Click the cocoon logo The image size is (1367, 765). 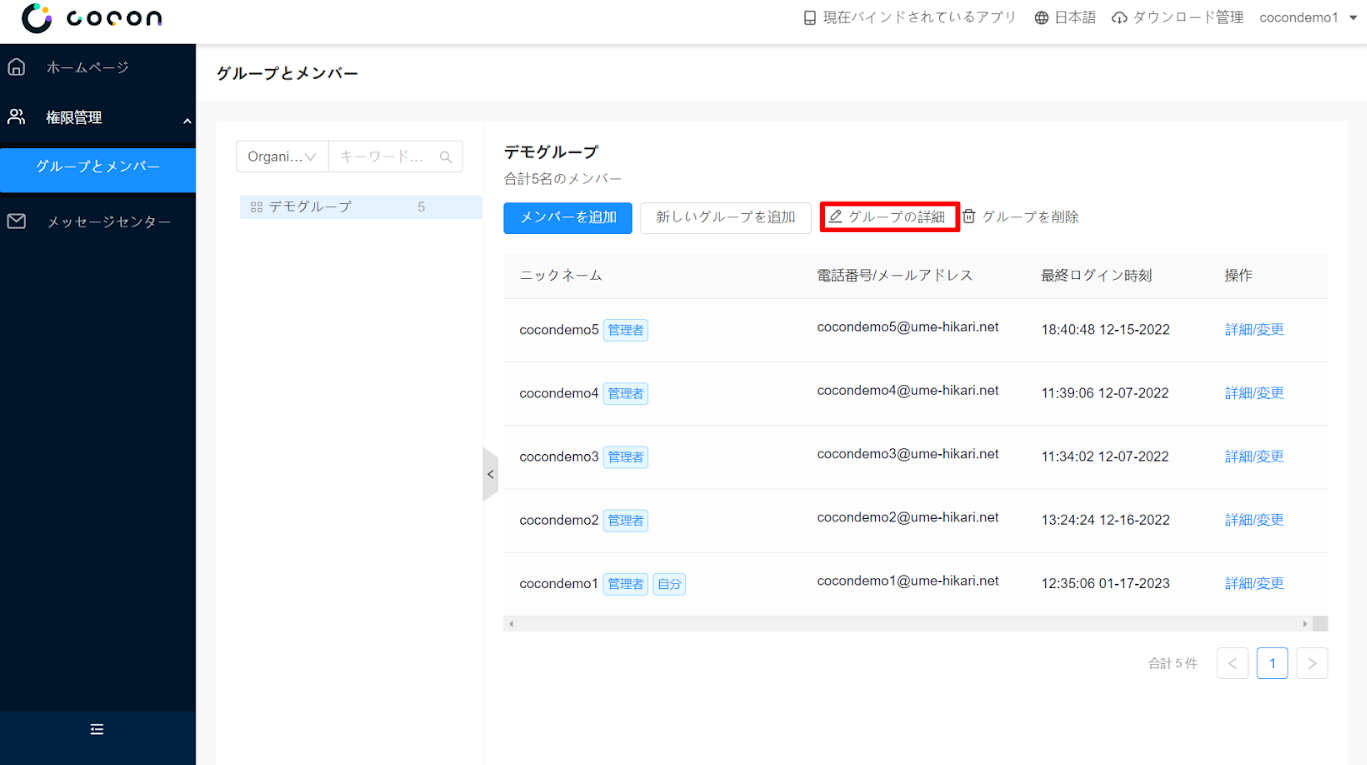click(92, 18)
